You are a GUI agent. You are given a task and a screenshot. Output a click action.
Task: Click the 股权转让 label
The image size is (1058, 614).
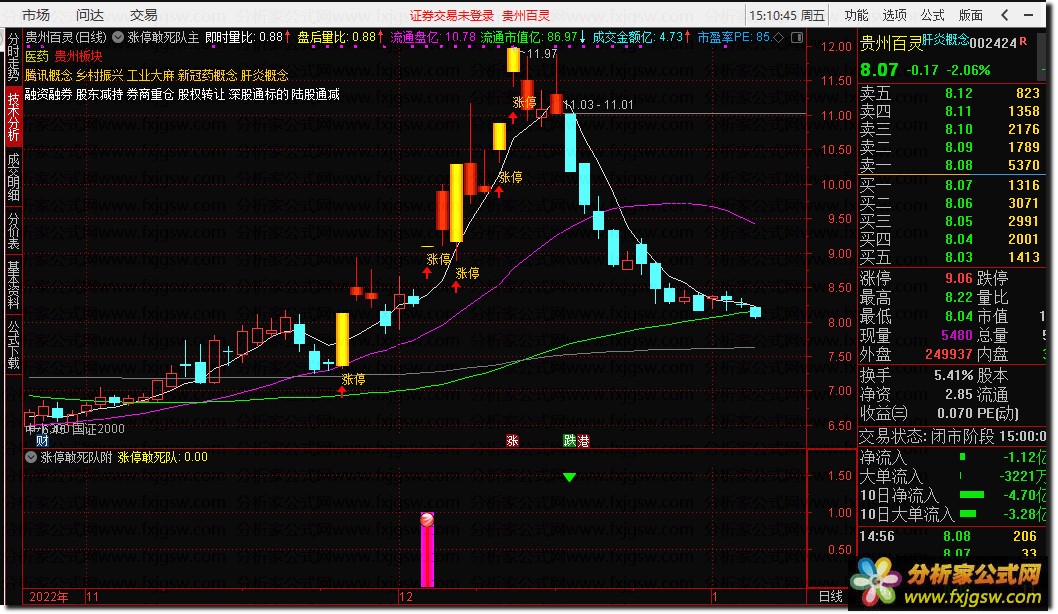tap(202, 94)
